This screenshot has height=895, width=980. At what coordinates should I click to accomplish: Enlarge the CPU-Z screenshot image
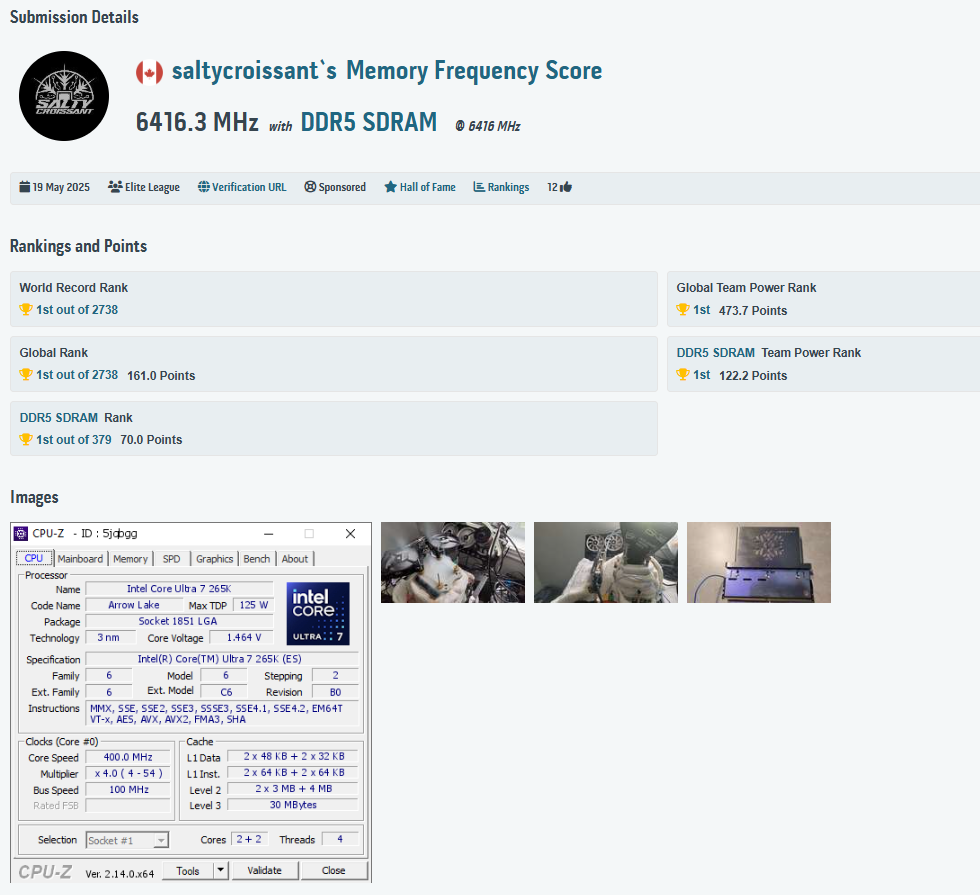(x=191, y=702)
